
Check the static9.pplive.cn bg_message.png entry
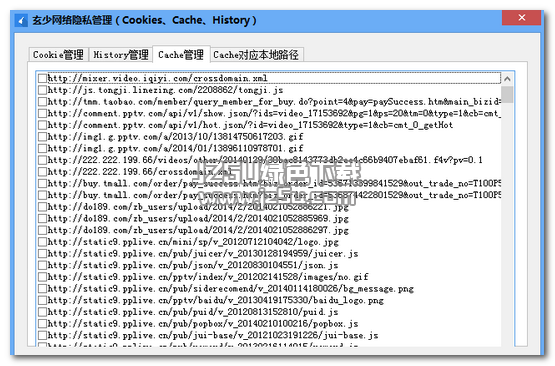42,288
